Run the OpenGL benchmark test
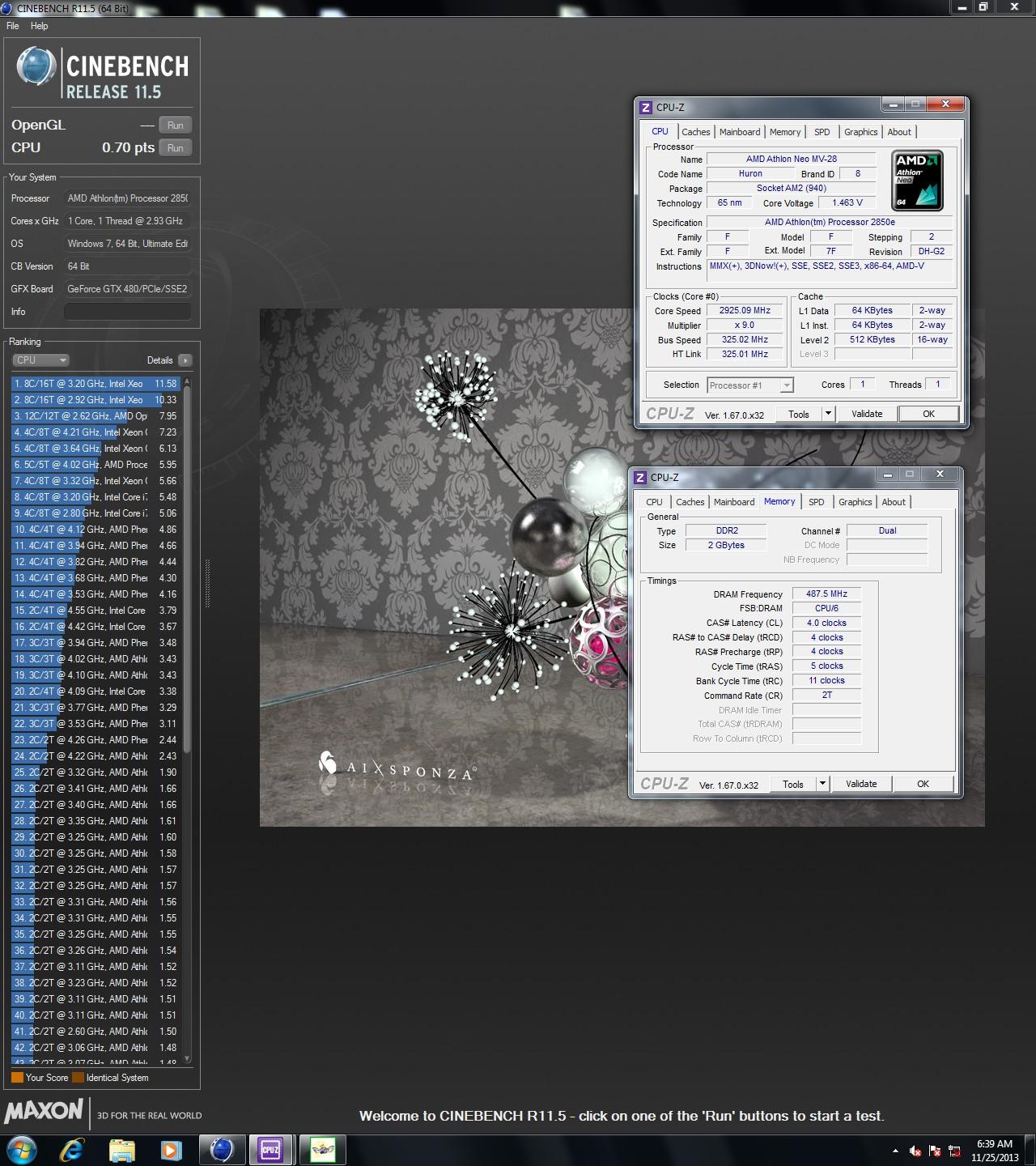The image size is (1036, 1166). (176, 126)
